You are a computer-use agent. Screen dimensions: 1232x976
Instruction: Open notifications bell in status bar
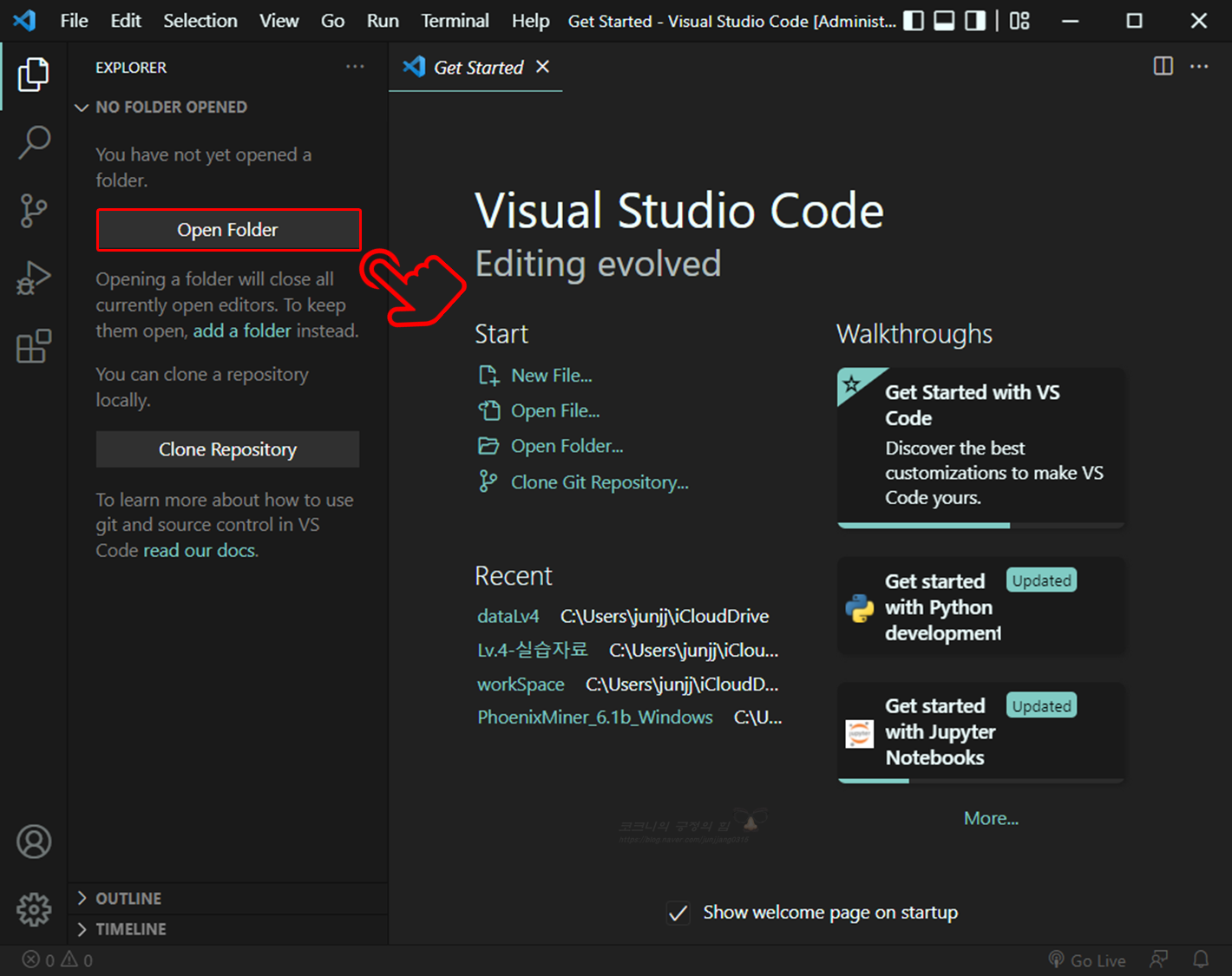point(1201,960)
